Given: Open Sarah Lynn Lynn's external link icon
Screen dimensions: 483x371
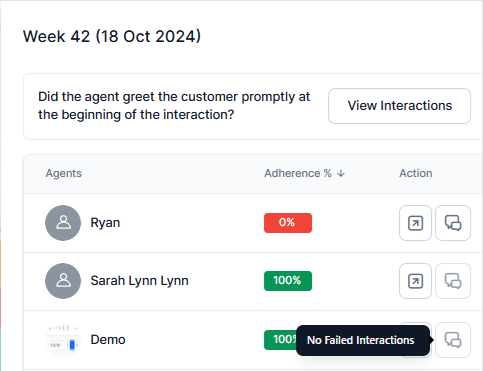Looking at the screenshot, I should click(x=415, y=281).
